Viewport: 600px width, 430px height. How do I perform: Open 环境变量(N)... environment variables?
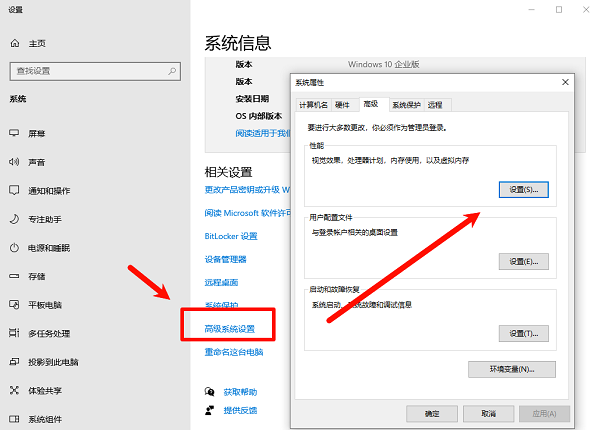[512, 370]
